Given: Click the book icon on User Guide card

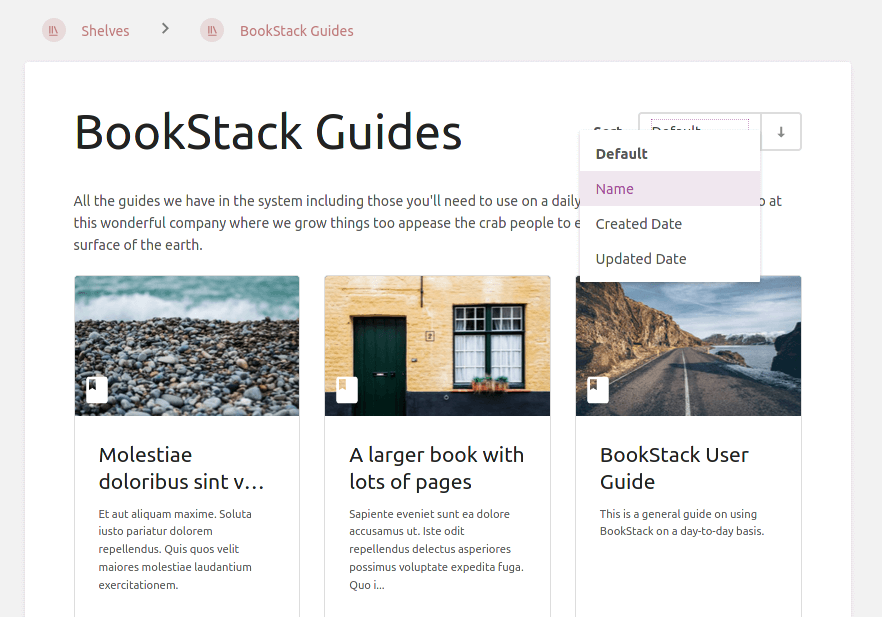Looking at the screenshot, I should pos(597,390).
